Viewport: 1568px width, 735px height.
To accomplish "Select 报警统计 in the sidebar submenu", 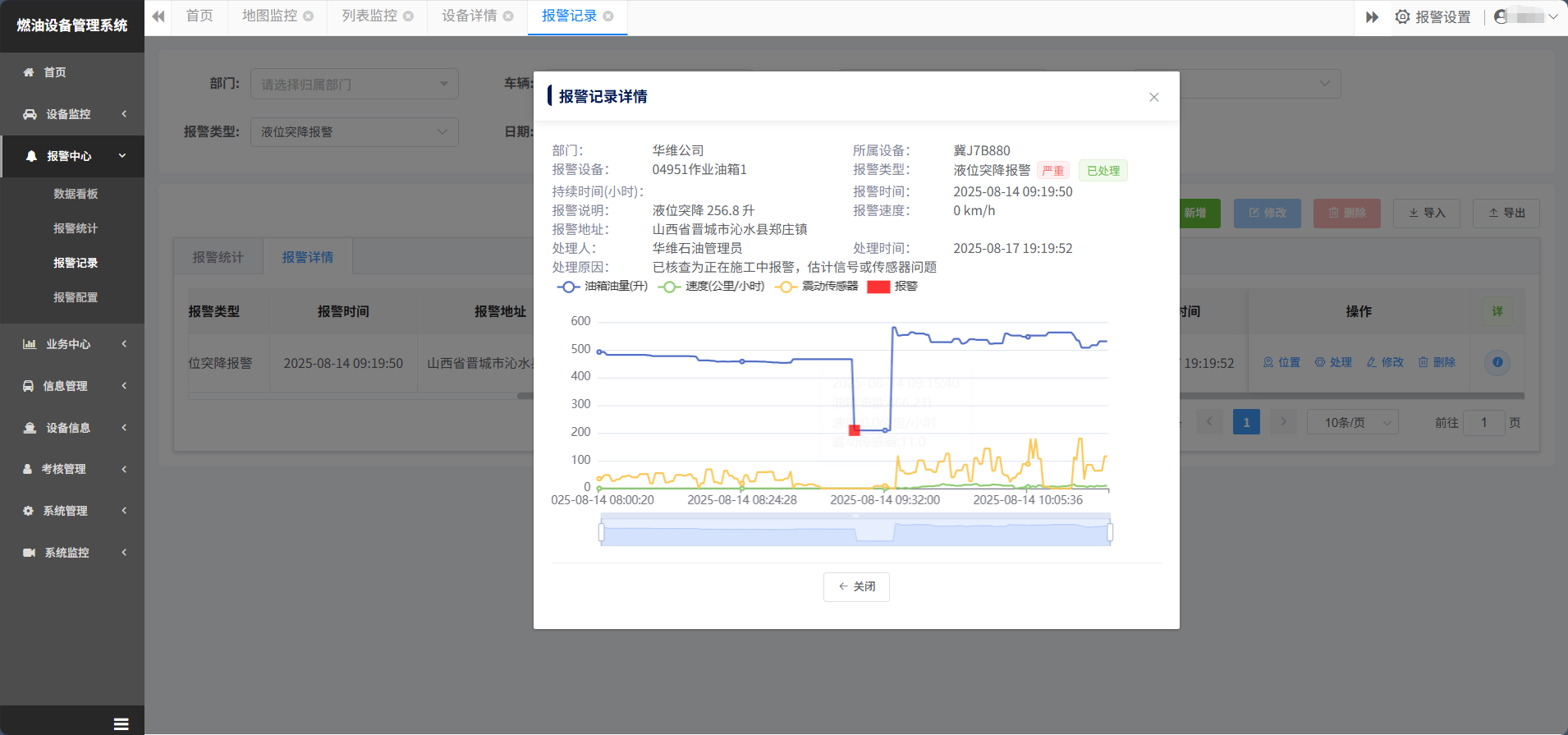I will 76,228.
